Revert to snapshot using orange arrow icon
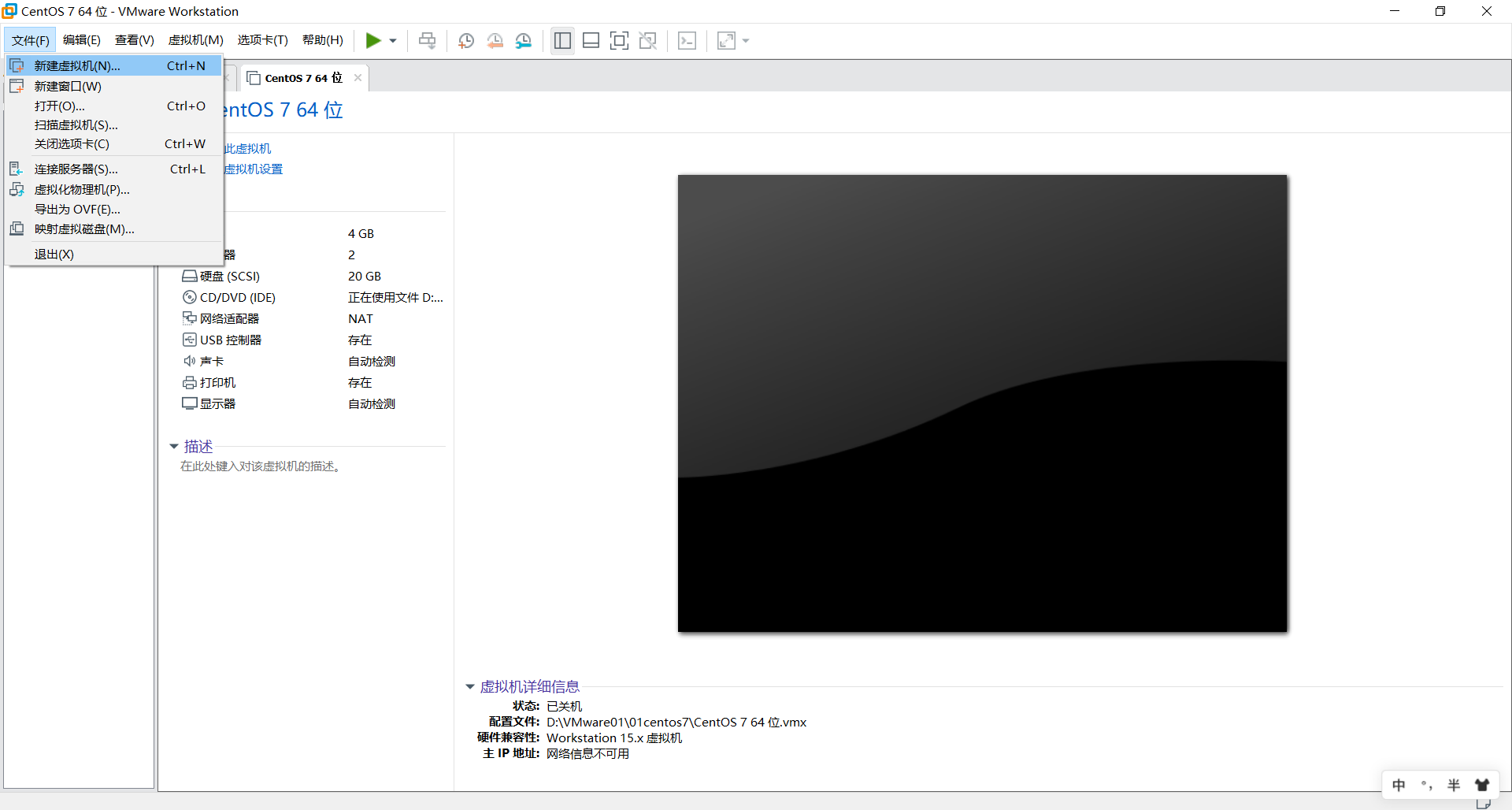The image size is (1512, 810). pyautogui.click(x=495, y=40)
